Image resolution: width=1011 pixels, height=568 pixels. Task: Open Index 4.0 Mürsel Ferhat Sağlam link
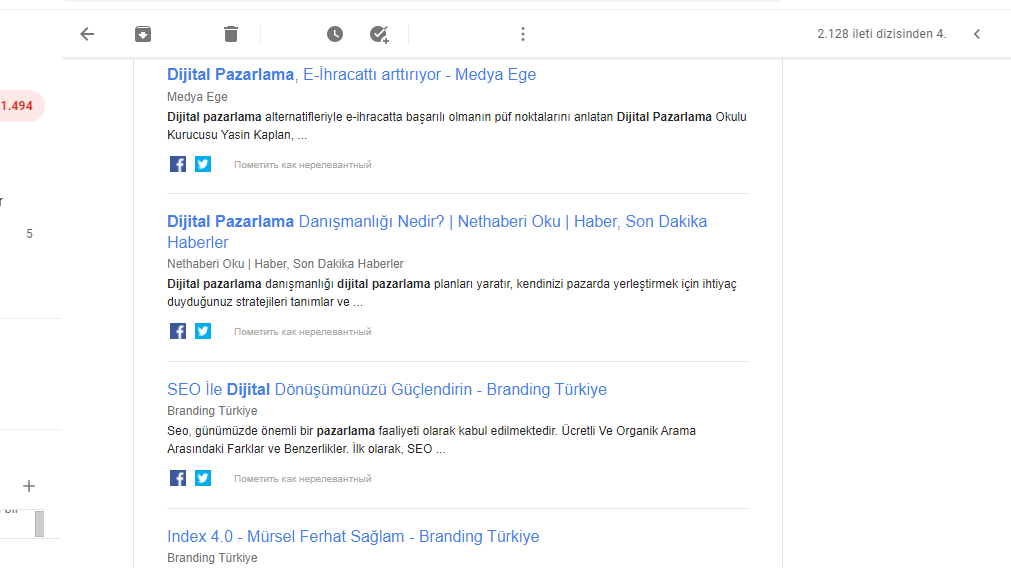(353, 536)
